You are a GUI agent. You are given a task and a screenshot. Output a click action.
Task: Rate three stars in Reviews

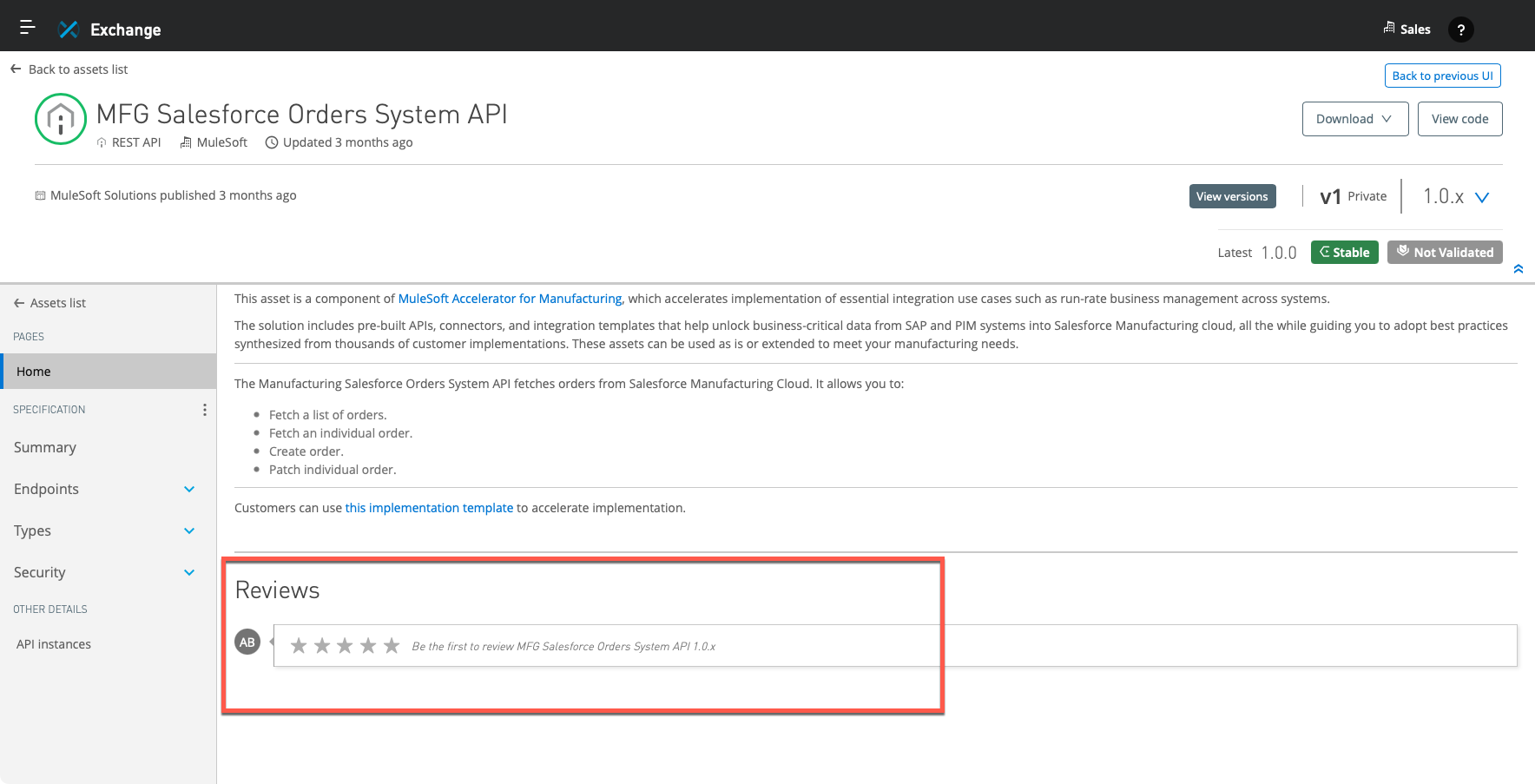pos(345,645)
